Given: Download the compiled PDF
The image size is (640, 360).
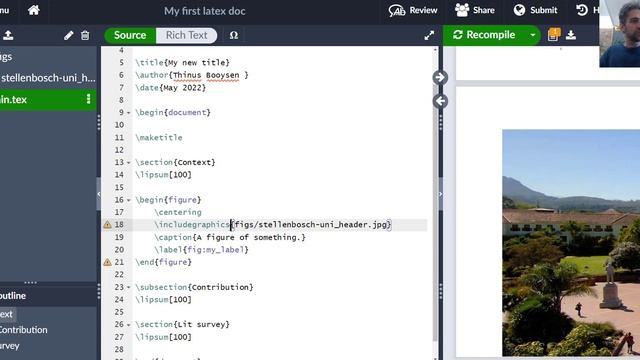Looking at the screenshot, I should (571, 35).
